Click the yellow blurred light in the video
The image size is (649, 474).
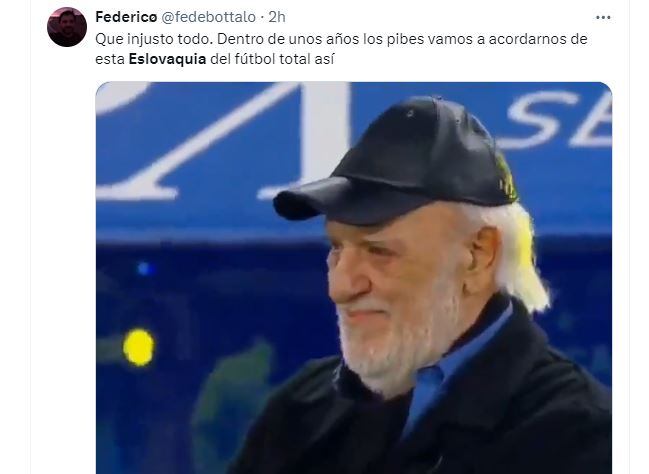coord(139,347)
